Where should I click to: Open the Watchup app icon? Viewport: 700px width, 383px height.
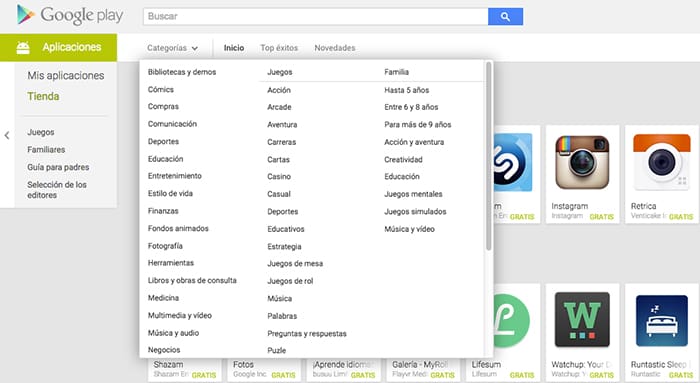[582, 320]
